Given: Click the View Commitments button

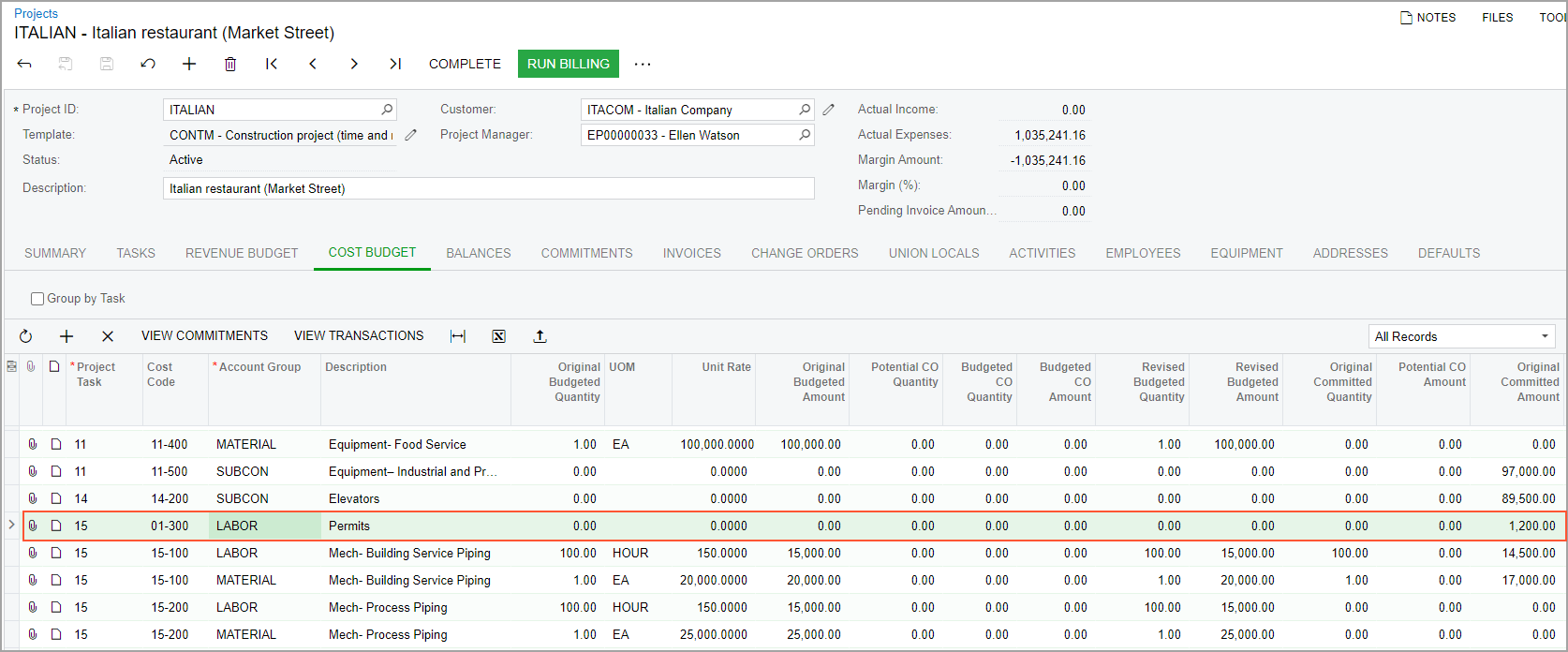Looking at the screenshot, I should [204, 335].
